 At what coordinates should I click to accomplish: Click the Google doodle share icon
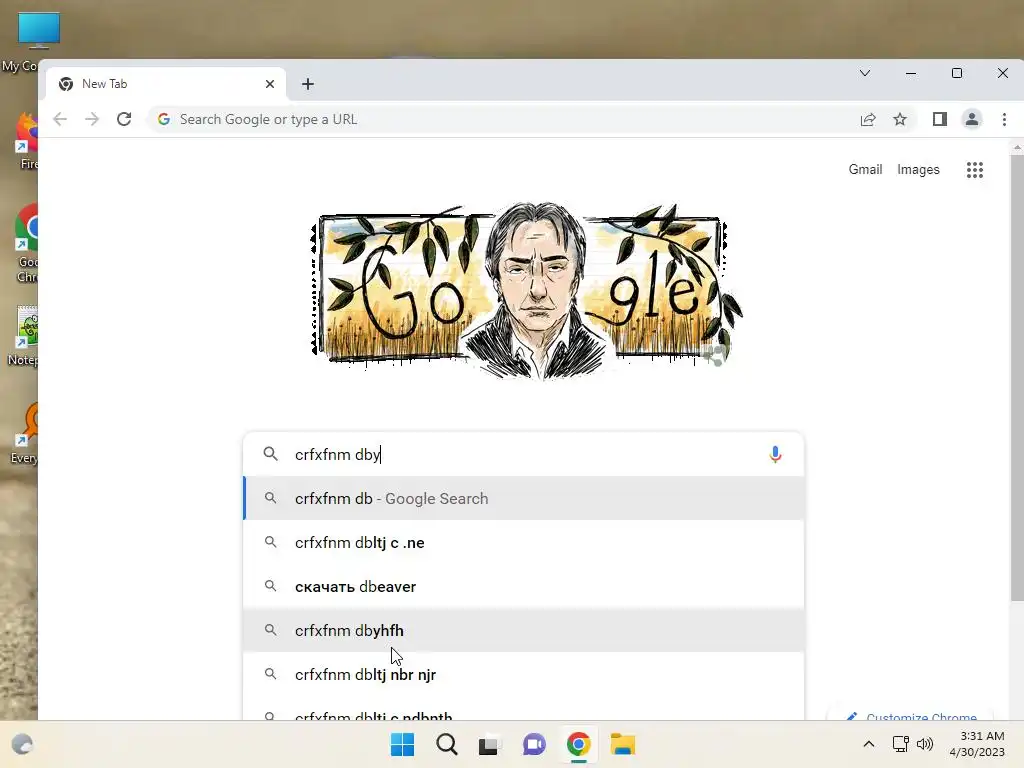tap(715, 355)
